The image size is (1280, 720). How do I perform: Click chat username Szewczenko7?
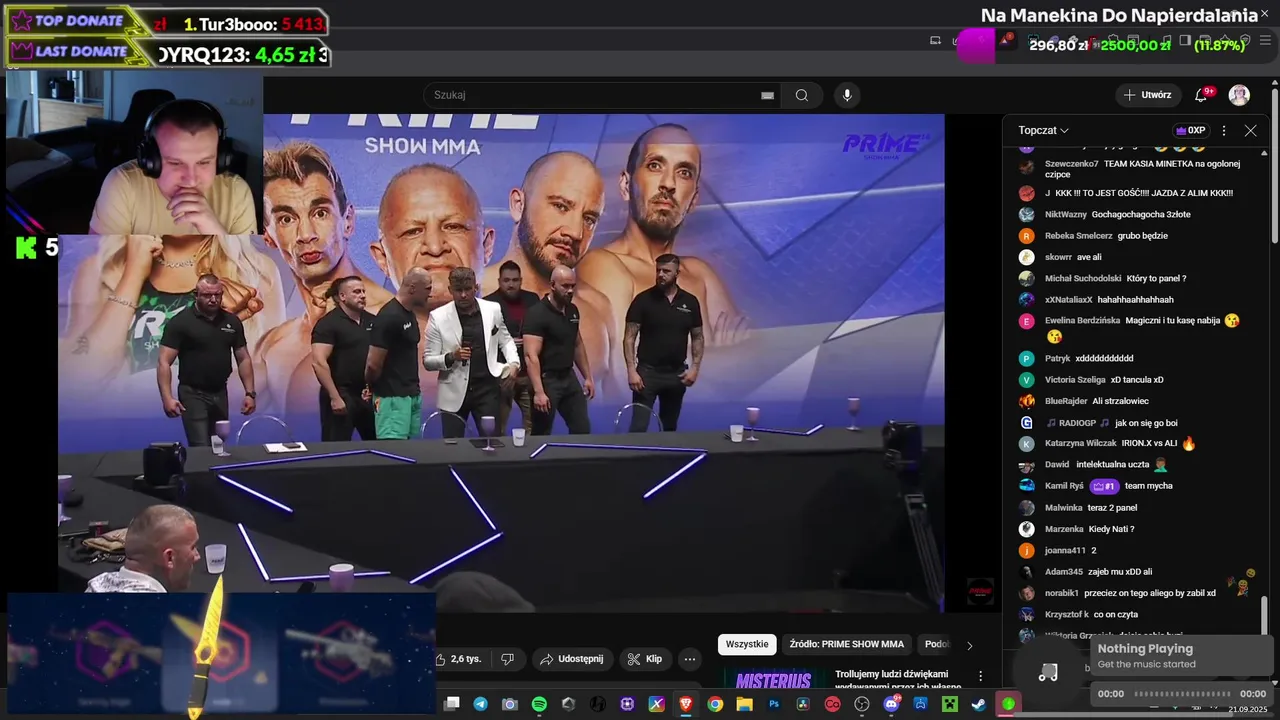tap(1072, 164)
